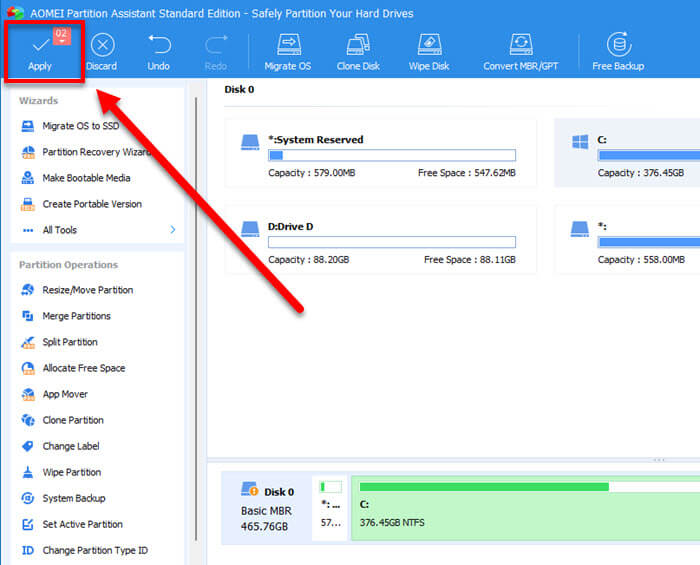Image resolution: width=700 pixels, height=565 pixels.
Task: Launch the Migrate OS tool
Action: [x=288, y=52]
